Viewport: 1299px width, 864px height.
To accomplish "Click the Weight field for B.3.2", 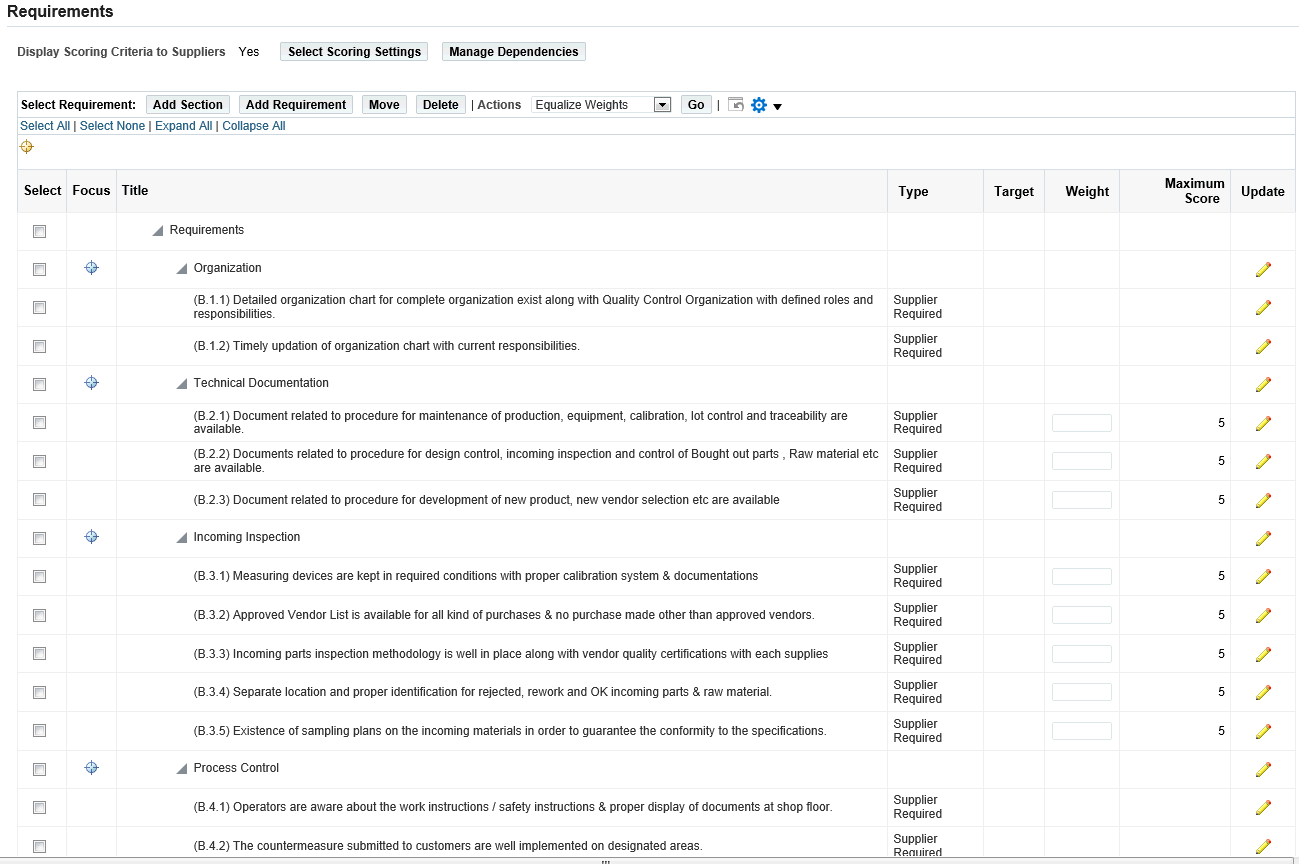I will (1082, 615).
